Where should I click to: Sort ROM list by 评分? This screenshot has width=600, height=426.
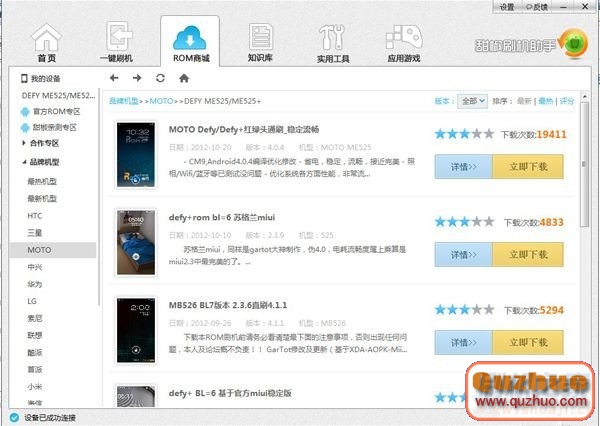tap(567, 101)
